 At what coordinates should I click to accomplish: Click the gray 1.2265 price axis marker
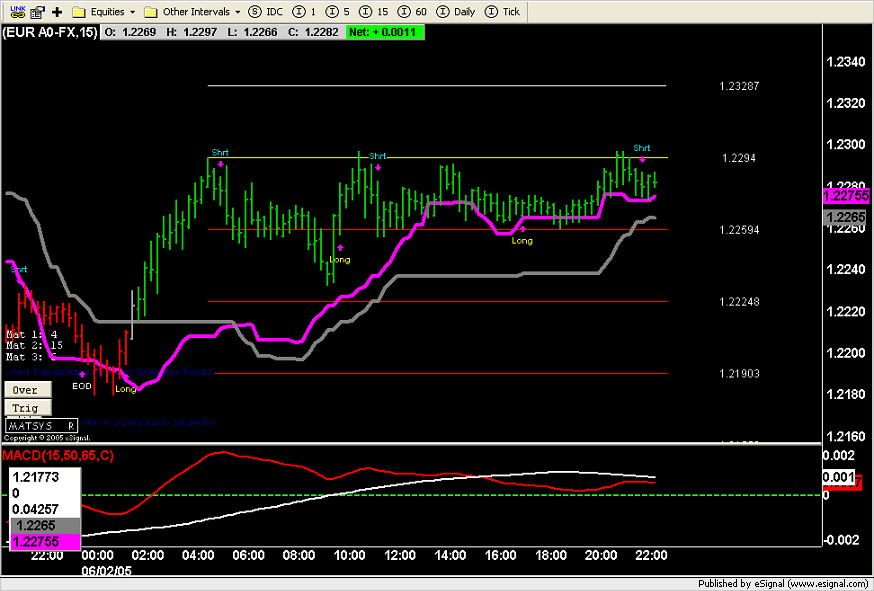click(x=846, y=216)
